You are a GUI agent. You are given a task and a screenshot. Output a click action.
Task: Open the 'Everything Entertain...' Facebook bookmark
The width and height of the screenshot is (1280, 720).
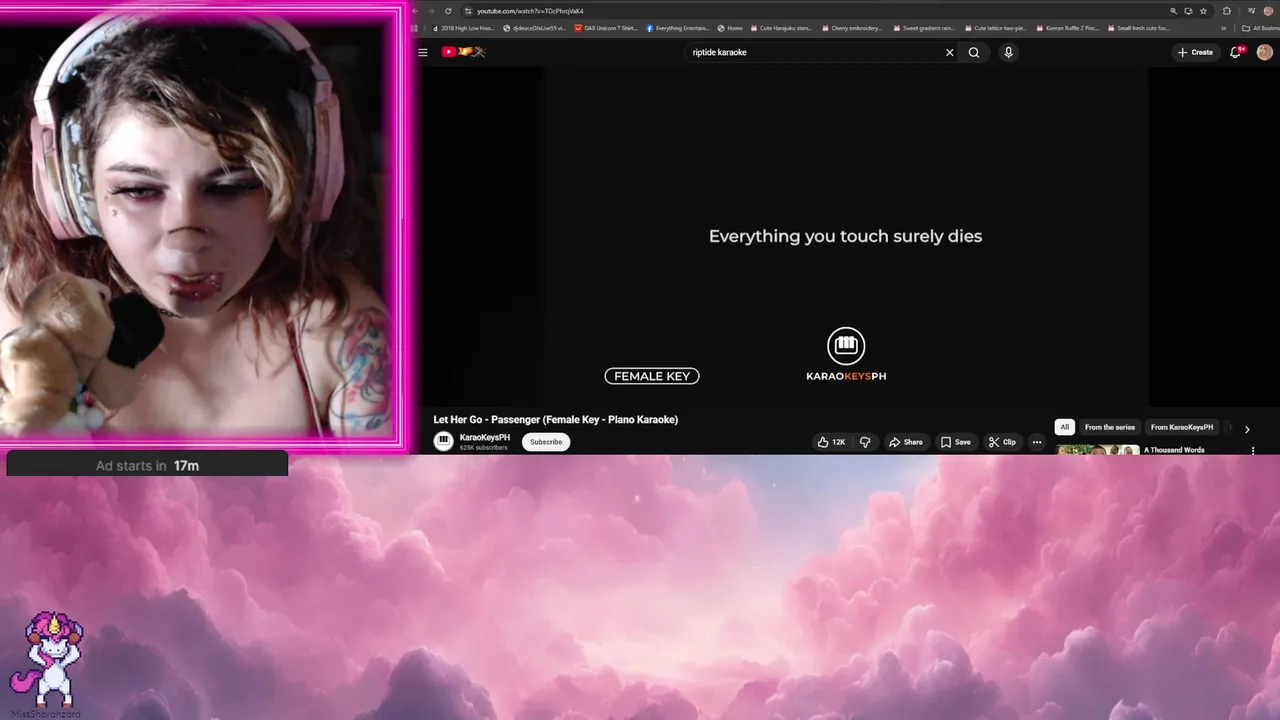click(x=679, y=28)
